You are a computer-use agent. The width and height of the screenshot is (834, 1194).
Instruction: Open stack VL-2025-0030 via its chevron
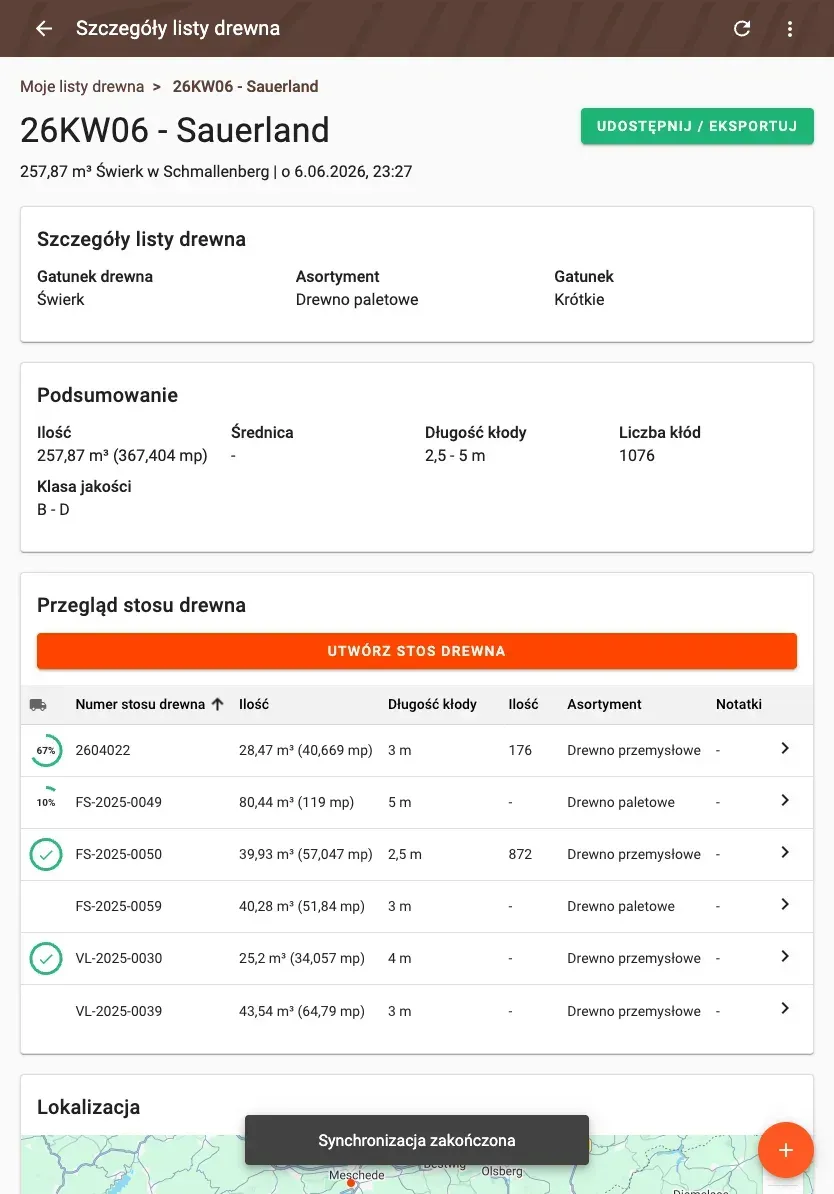(785, 956)
